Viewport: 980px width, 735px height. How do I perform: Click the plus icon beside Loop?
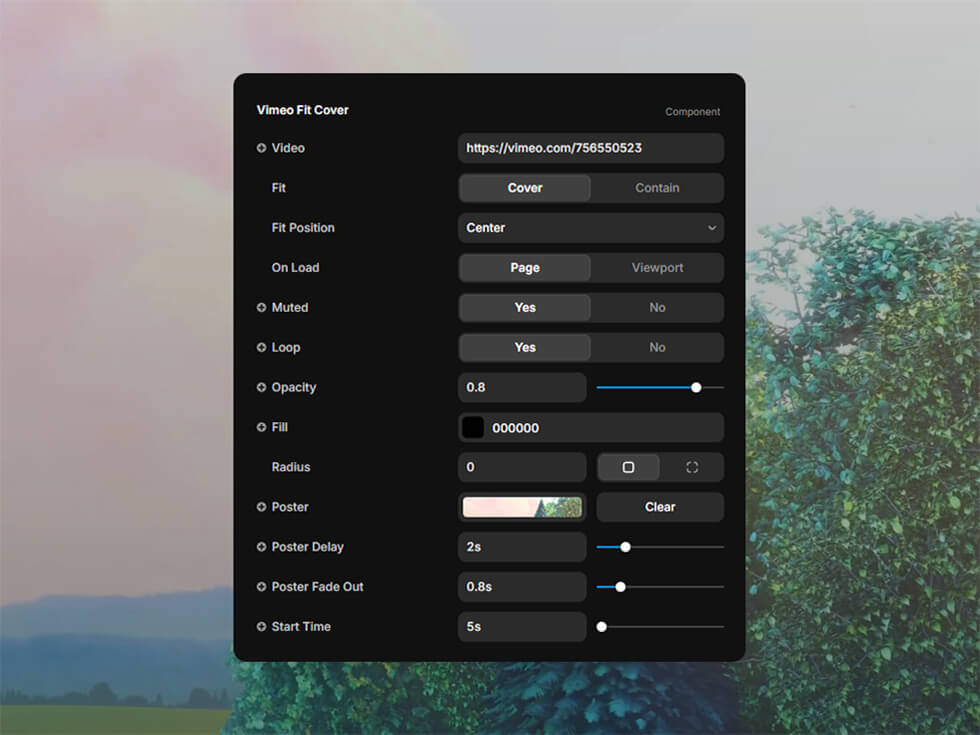[x=261, y=348]
